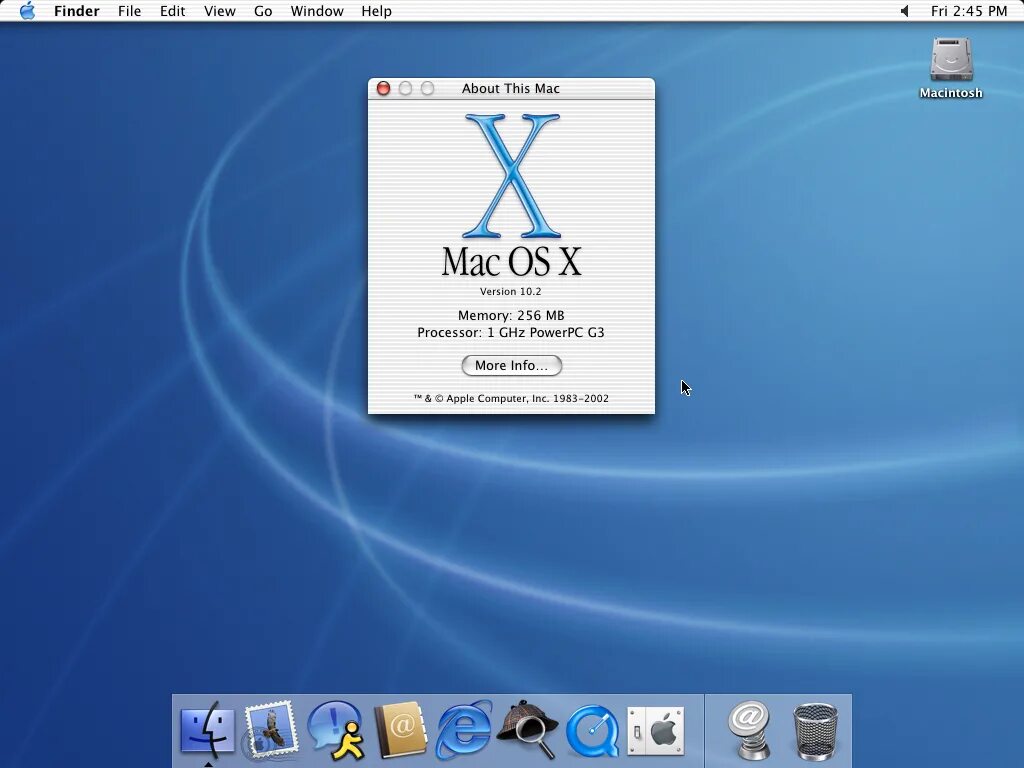Click the Fri 2:45 PM clock
The width and height of the screenshot is (1024, 768).
(x=968, y=11)
